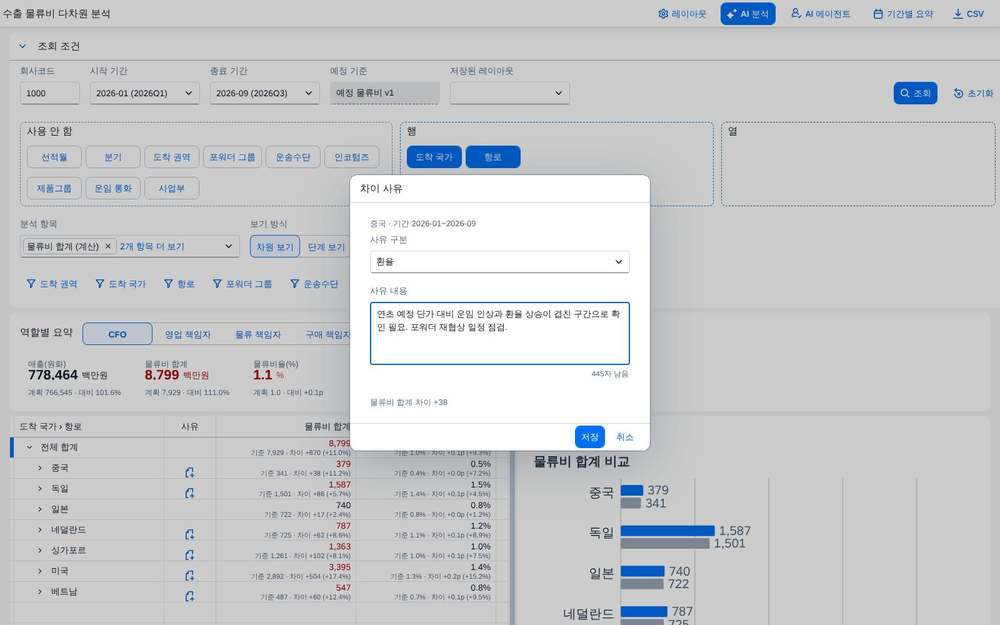1000x625 pixels.
Task: Remove the 물류비 합계 (계산) tag
Action: tap(108, 246)
